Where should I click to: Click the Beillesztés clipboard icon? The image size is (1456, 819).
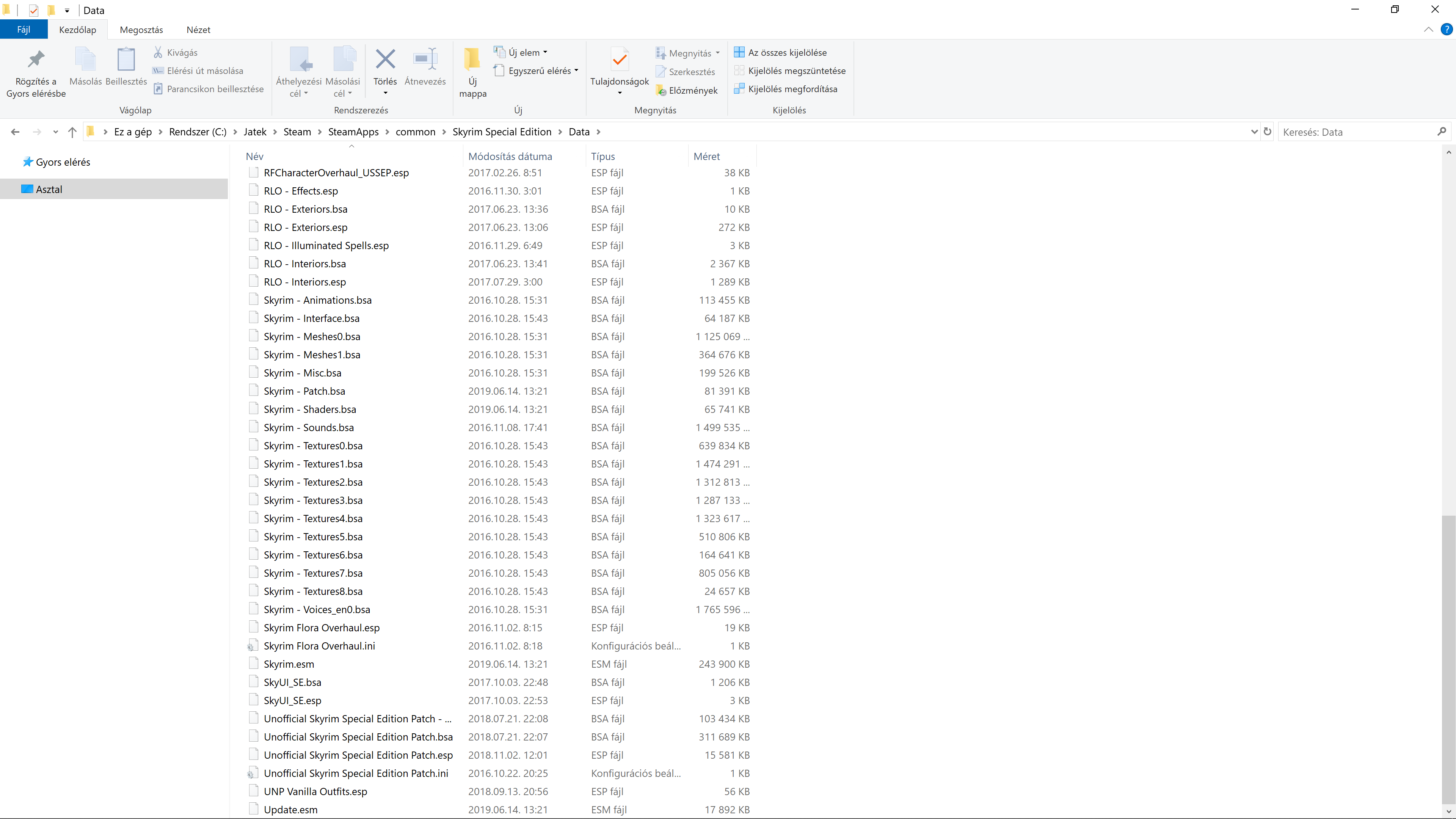[126, 60]
